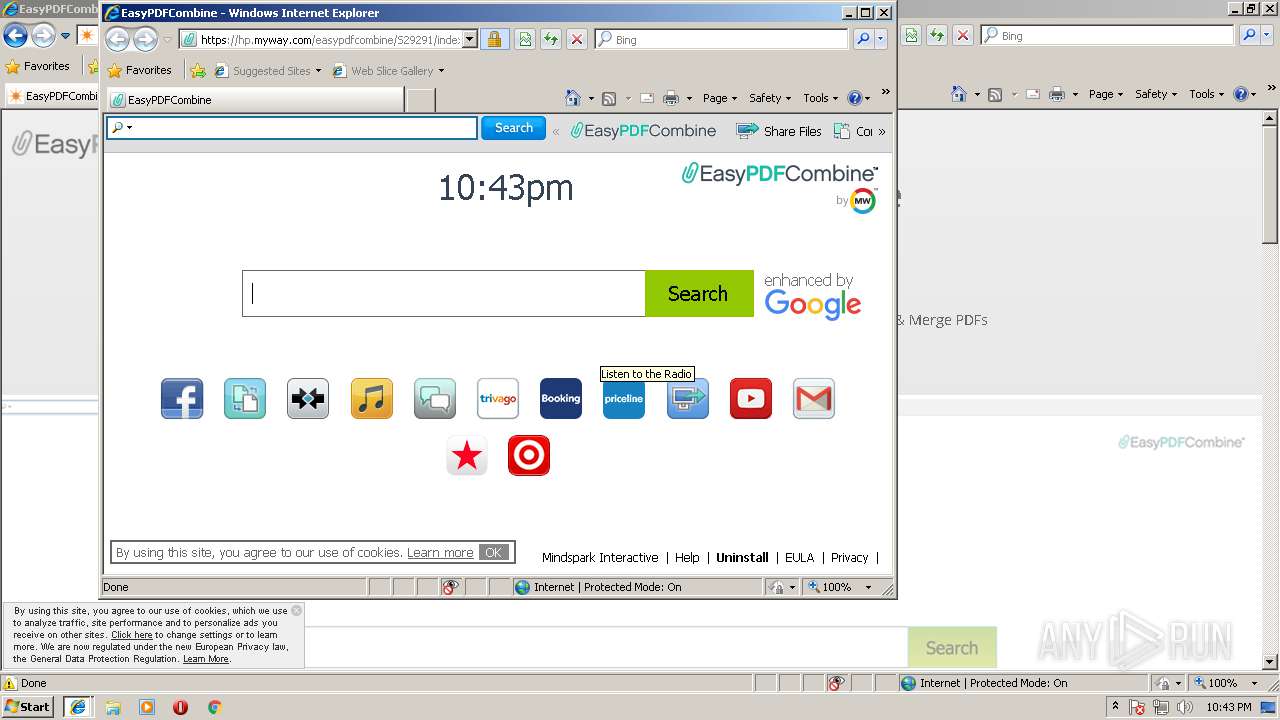Open the Macy's red star tile
Screen dimensions: 1280x720
click(x=467, y=456)
